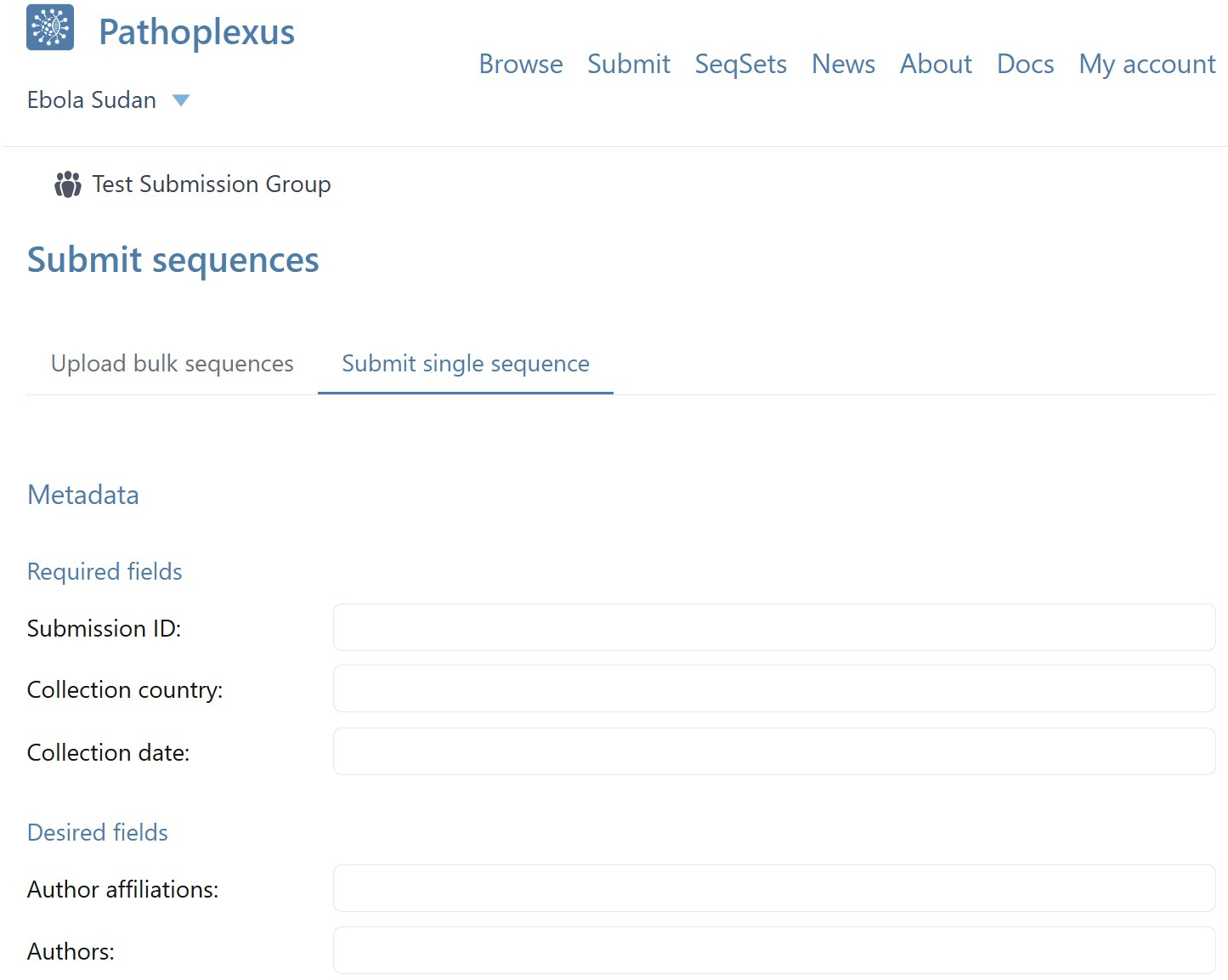This screenshot has height=980, width=1228.
Task: Click the Collection date field
Action: (x=773, y=751)
